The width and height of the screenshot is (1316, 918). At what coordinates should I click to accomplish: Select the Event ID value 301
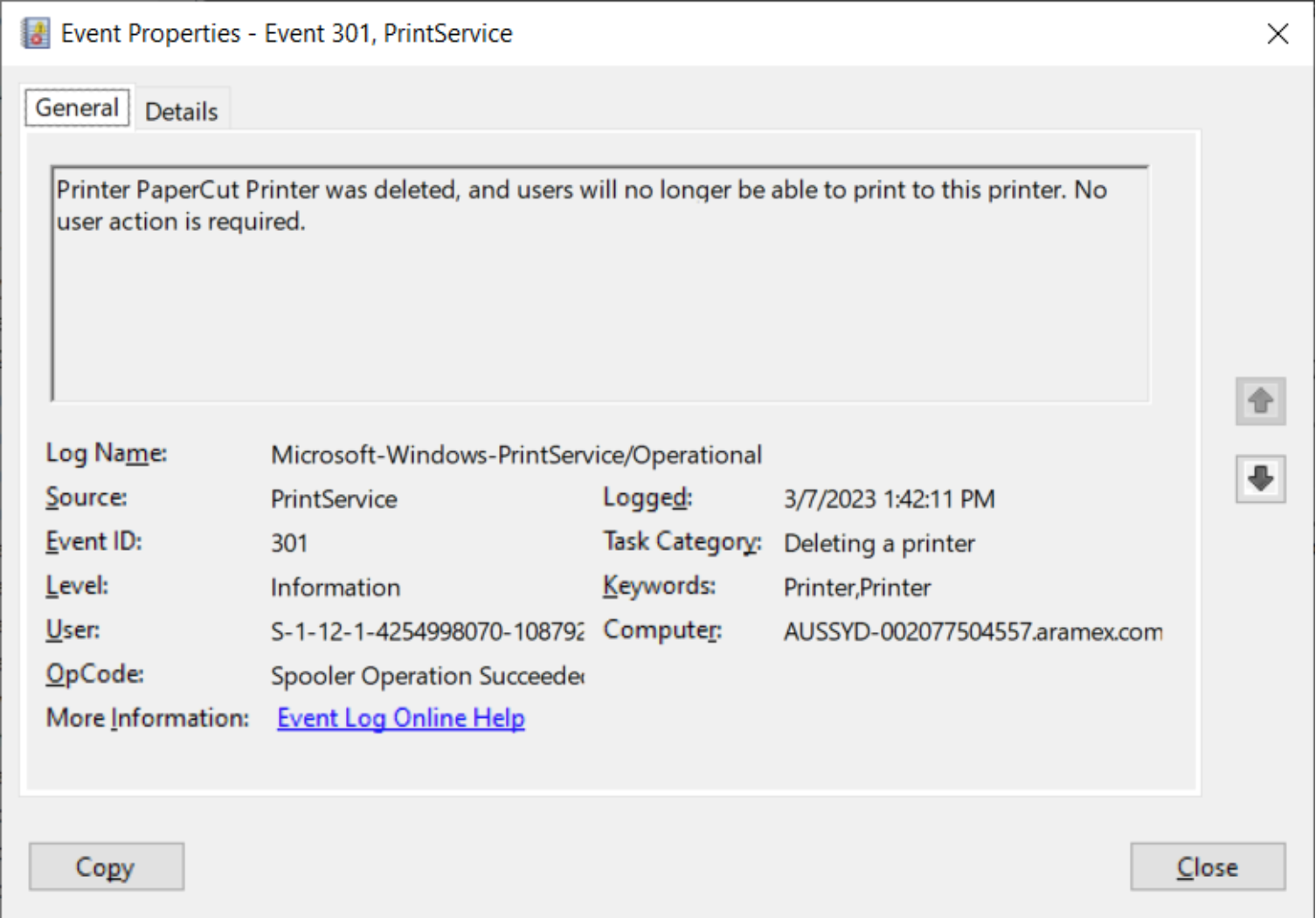(x=289, y=542)
